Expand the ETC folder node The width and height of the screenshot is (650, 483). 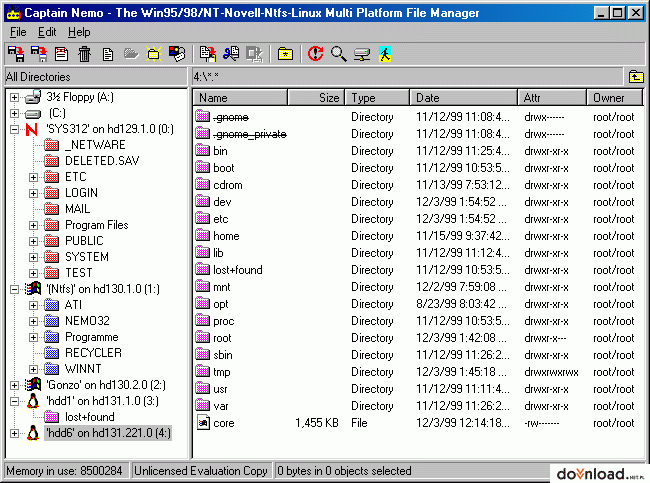coord(33,177)
